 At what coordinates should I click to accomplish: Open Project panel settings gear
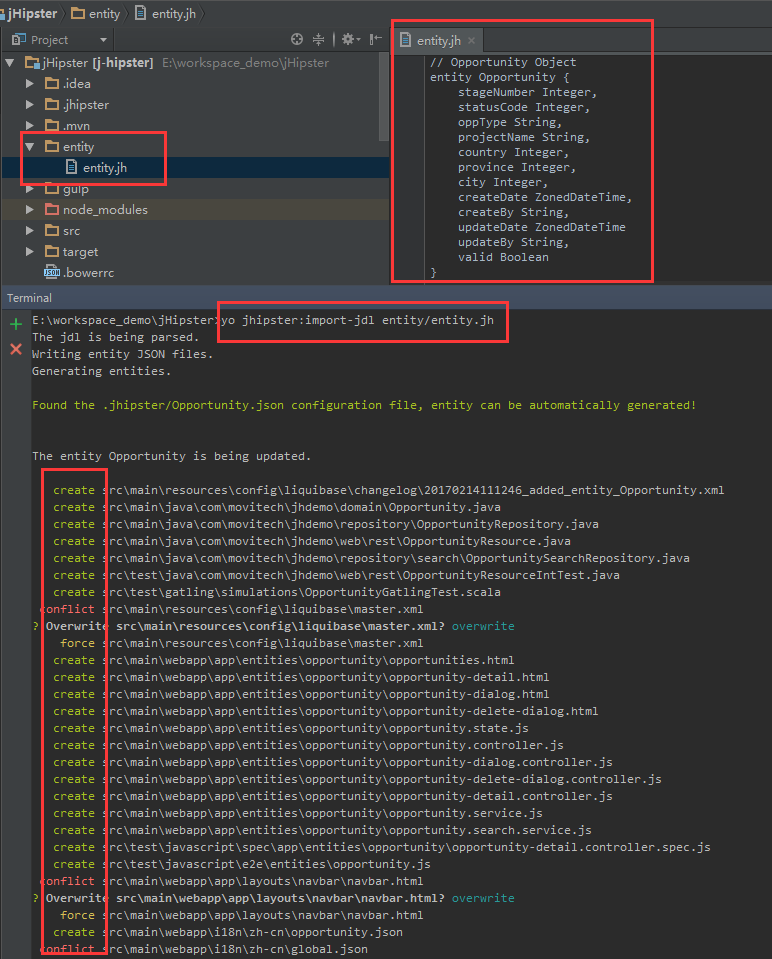pyautogui.click(x=347, y=40)
